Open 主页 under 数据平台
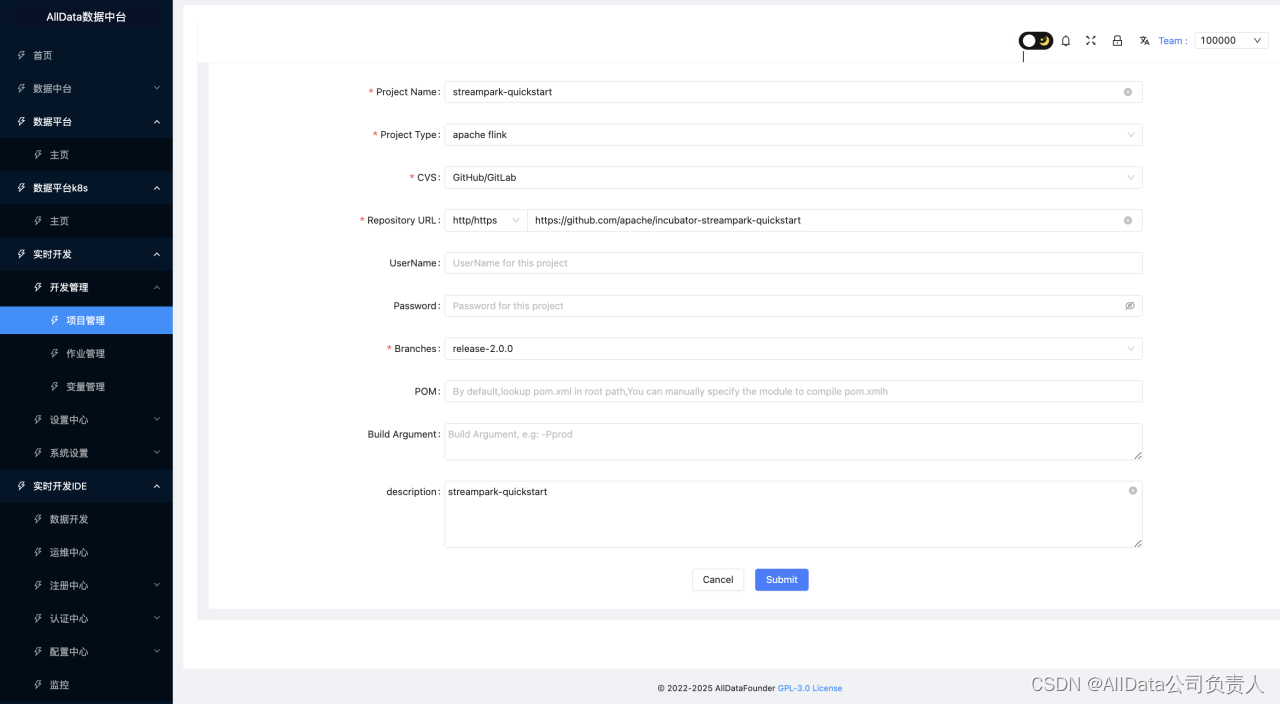This screenshot has width=1280, height=704. point(86,155)
